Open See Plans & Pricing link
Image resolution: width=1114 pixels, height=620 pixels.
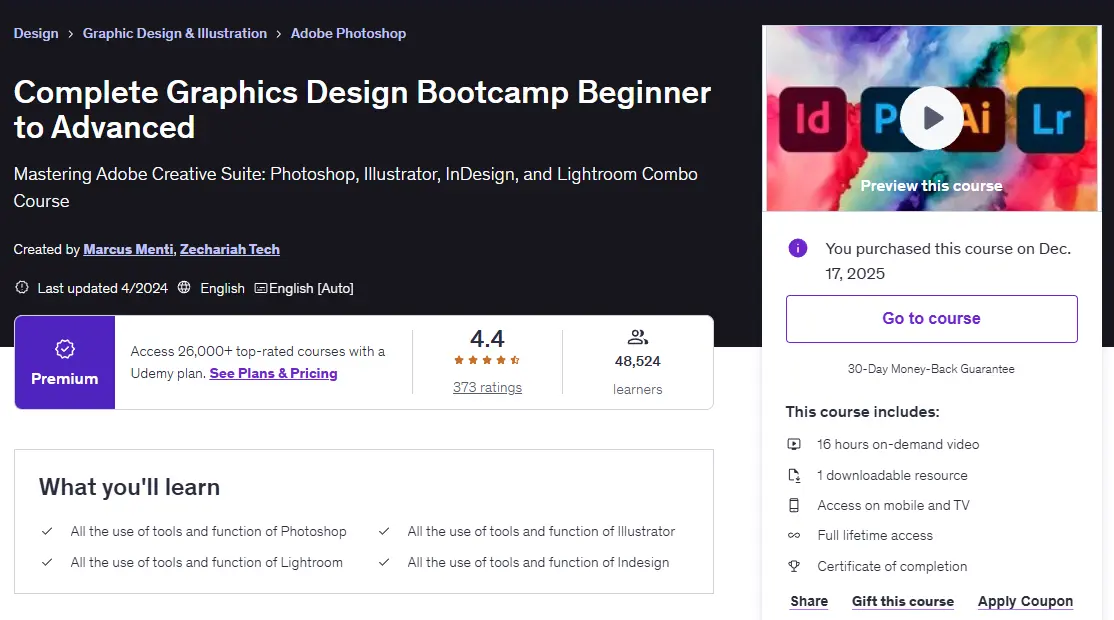tap(274, 373)
